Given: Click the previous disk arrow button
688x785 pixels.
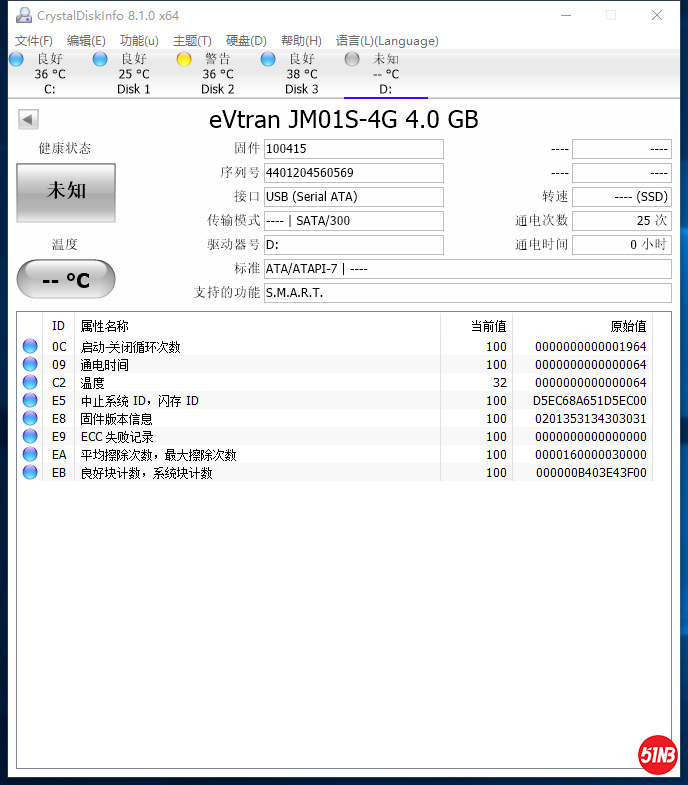Looking at the screenshot, I should [28, 120].
